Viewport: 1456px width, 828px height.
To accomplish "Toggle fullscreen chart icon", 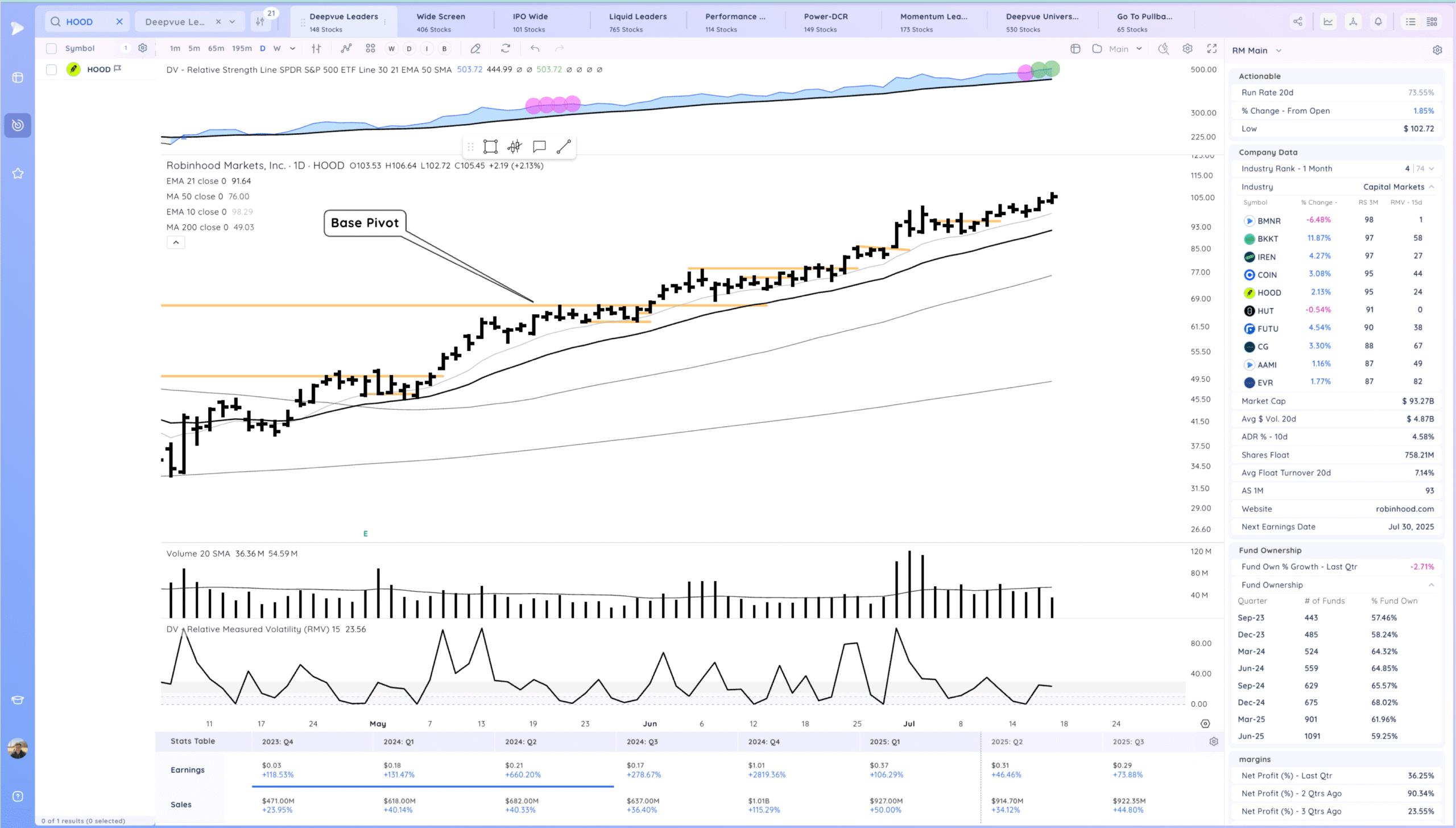I will [x=1212, y=48].
